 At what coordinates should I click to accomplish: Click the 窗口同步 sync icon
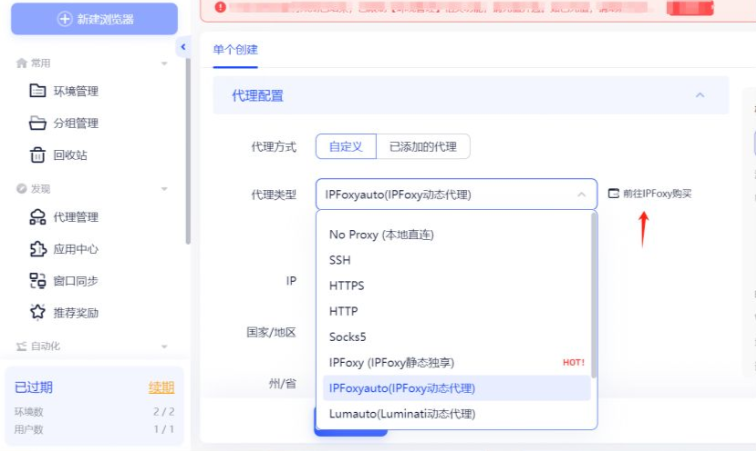tap(38, 281)
